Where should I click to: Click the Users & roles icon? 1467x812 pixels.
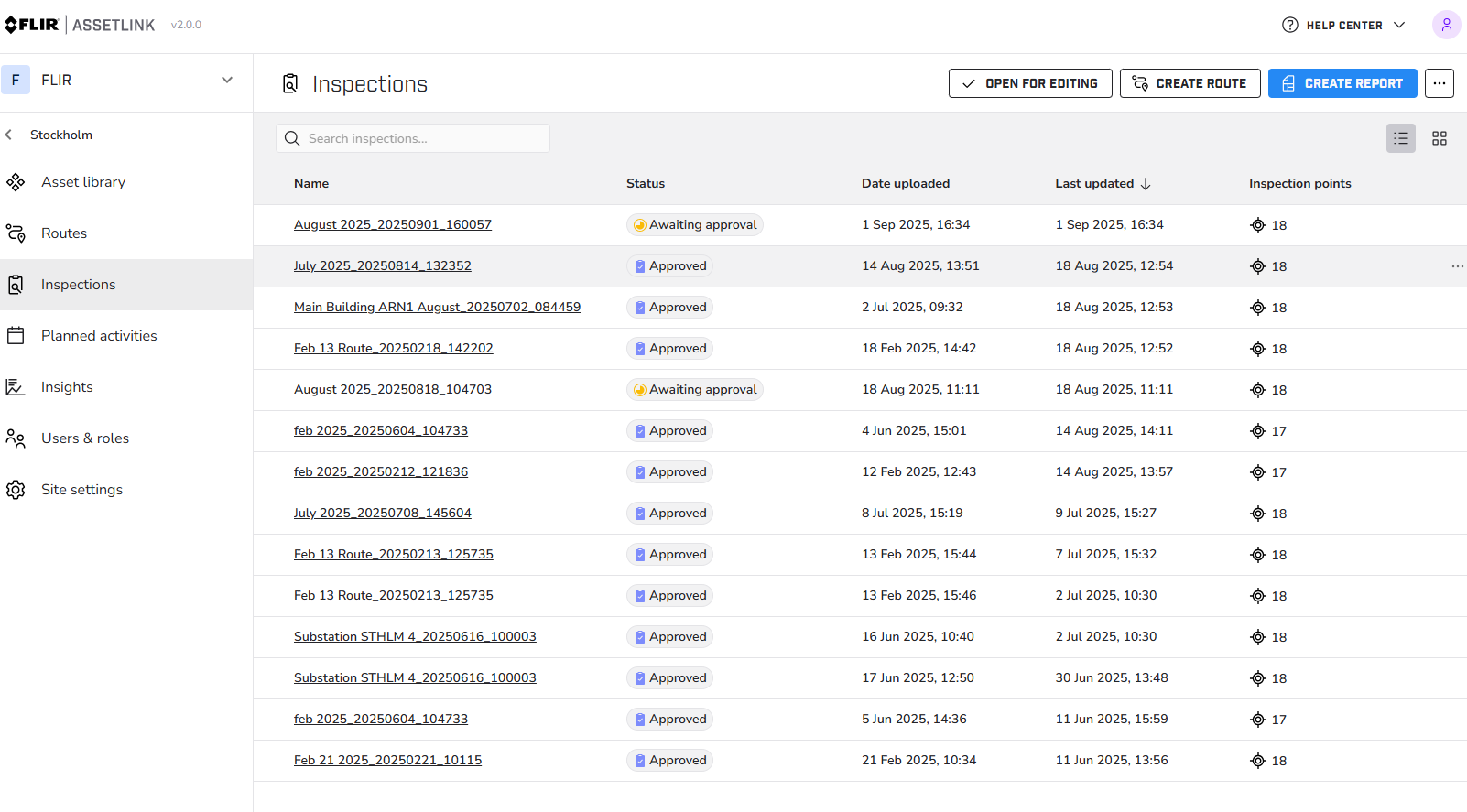tap(16, 438)
